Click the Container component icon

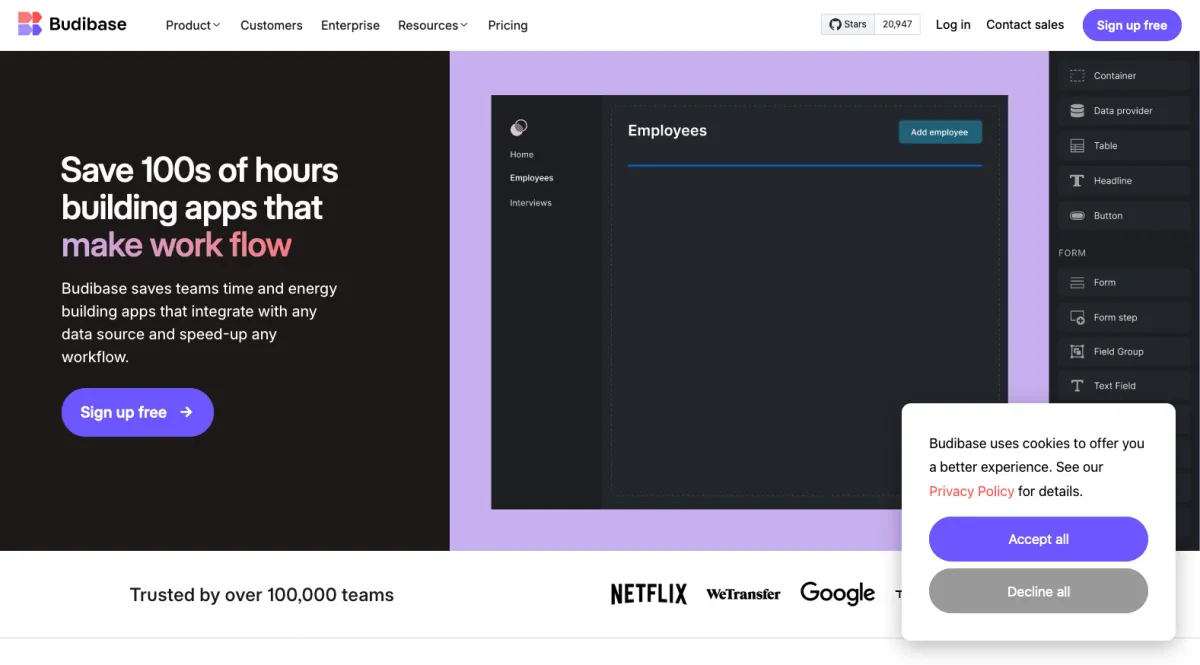(1077, 76)
